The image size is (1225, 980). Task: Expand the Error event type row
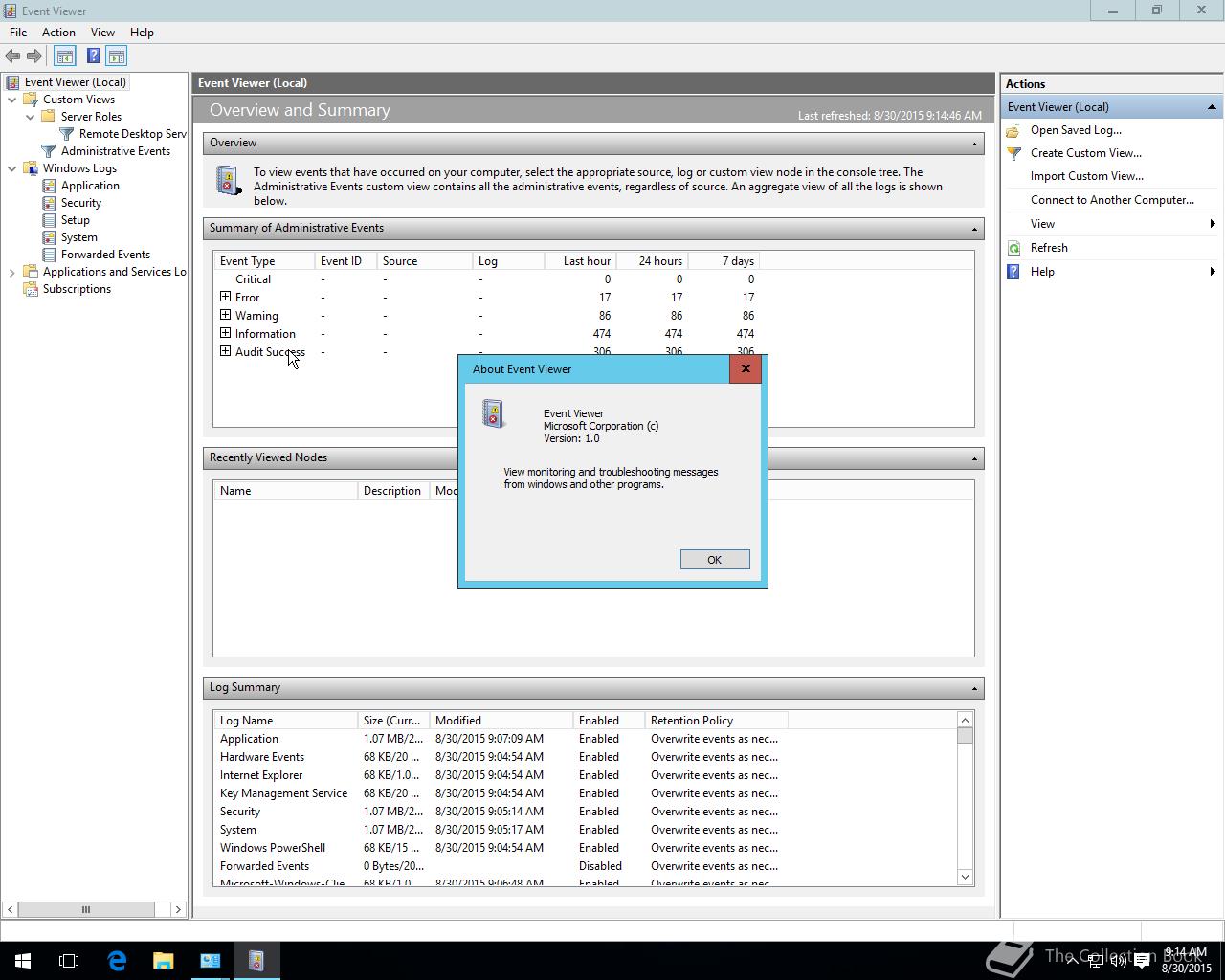(x=225, y=297)
